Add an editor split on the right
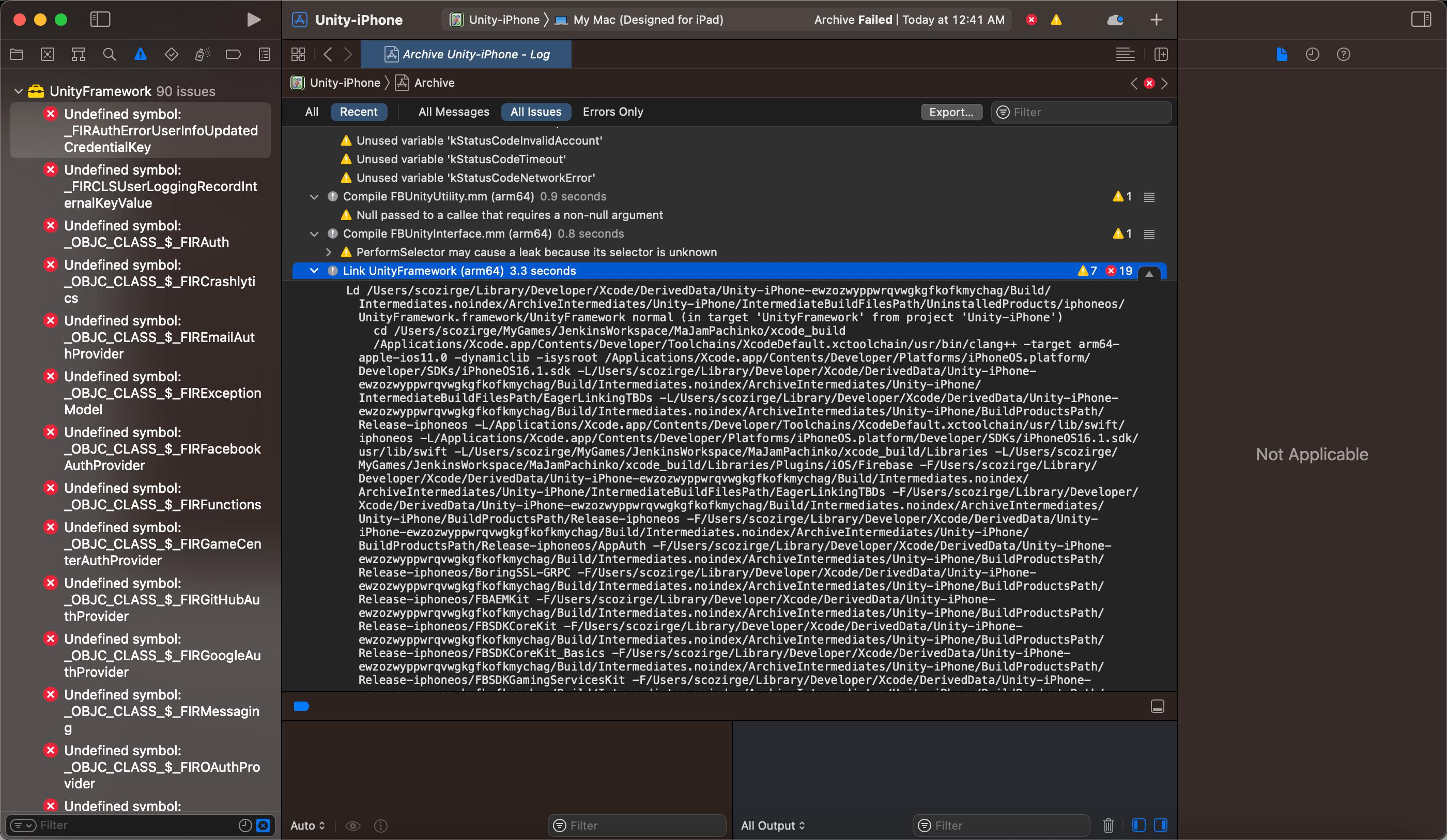This screenshot has height=840, width=1447. [1161, 55]
